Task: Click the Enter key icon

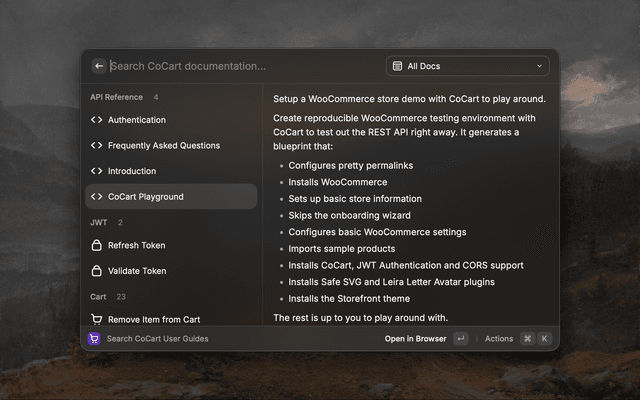Action: click(x=461, y=338)
